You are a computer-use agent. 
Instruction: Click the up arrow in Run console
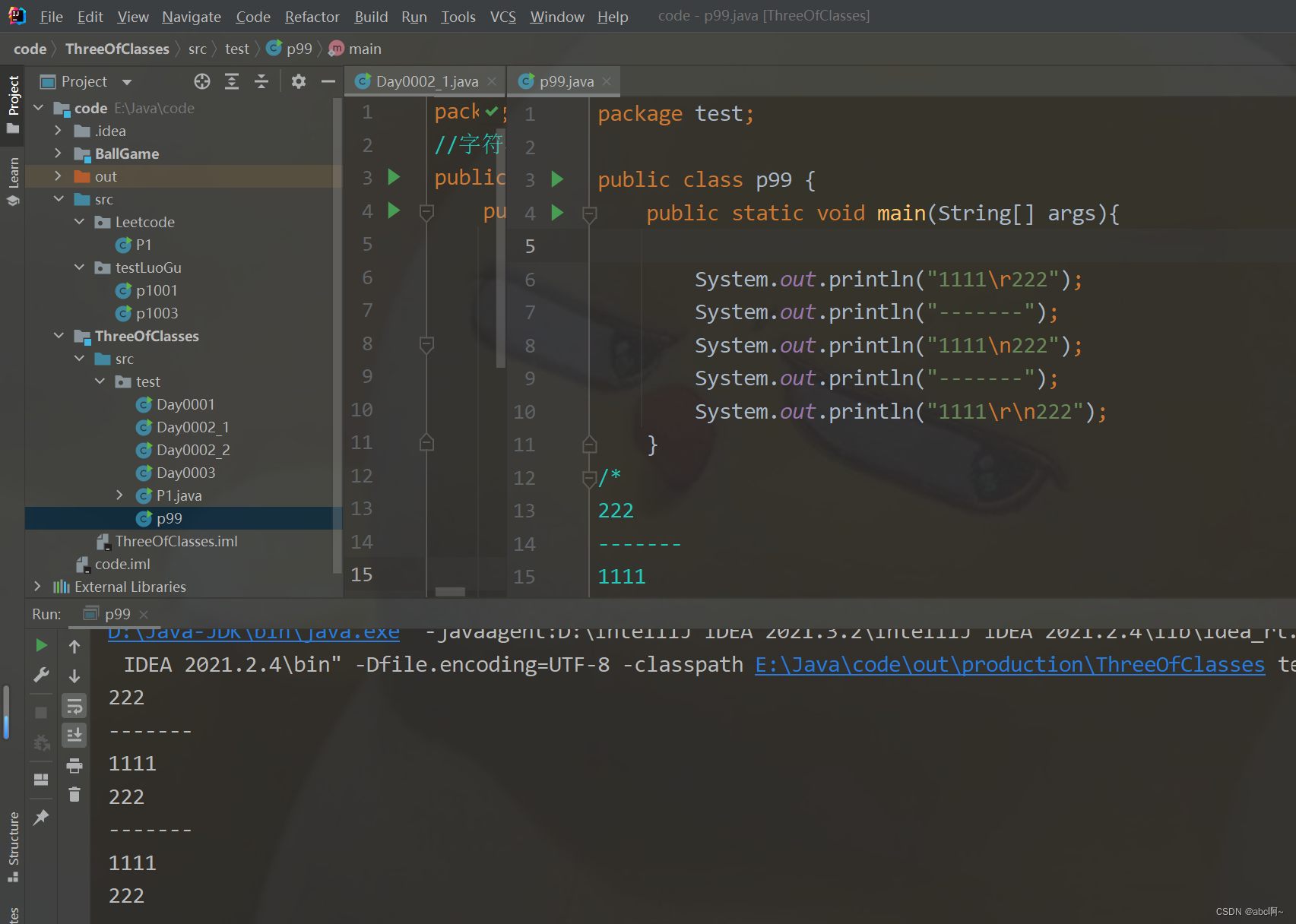point(74,647)
